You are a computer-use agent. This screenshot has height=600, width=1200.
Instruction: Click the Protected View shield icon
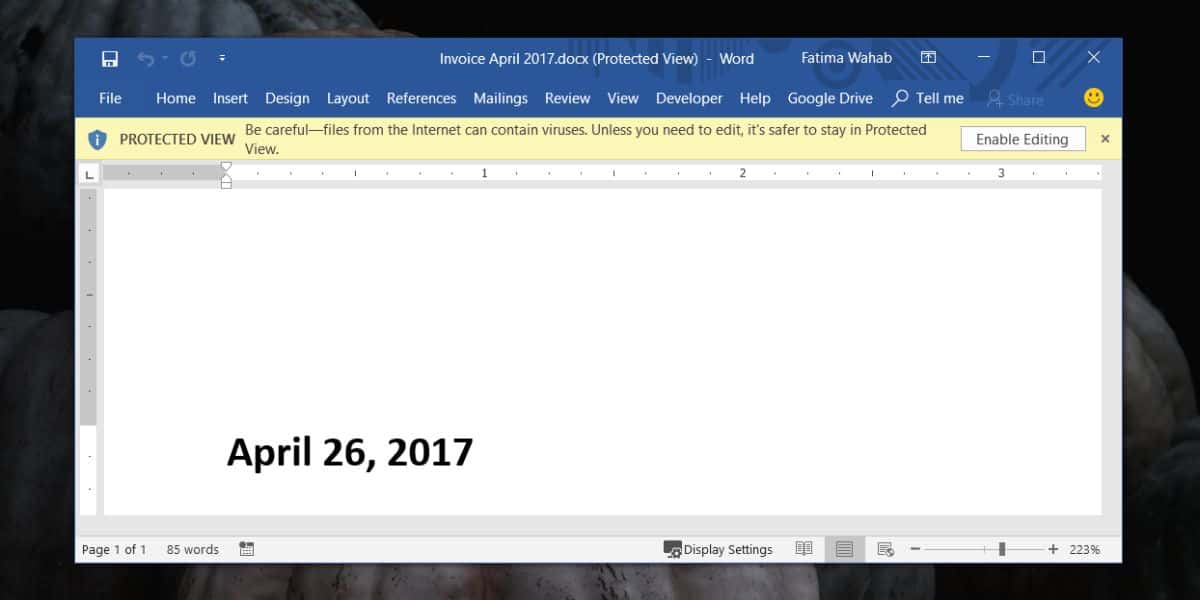97,139
